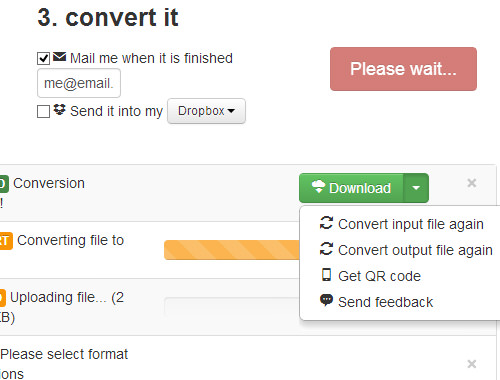Viewport: 500px width, 380px height.
Task: Click refresh icon beside Convert input file
Action: (x=326, y=223)
